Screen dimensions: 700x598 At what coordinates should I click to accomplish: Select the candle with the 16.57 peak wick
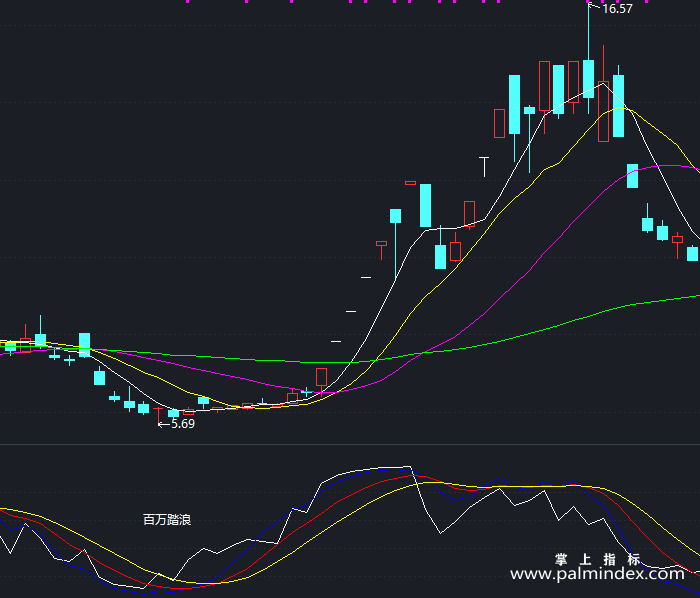pos(588,58)
